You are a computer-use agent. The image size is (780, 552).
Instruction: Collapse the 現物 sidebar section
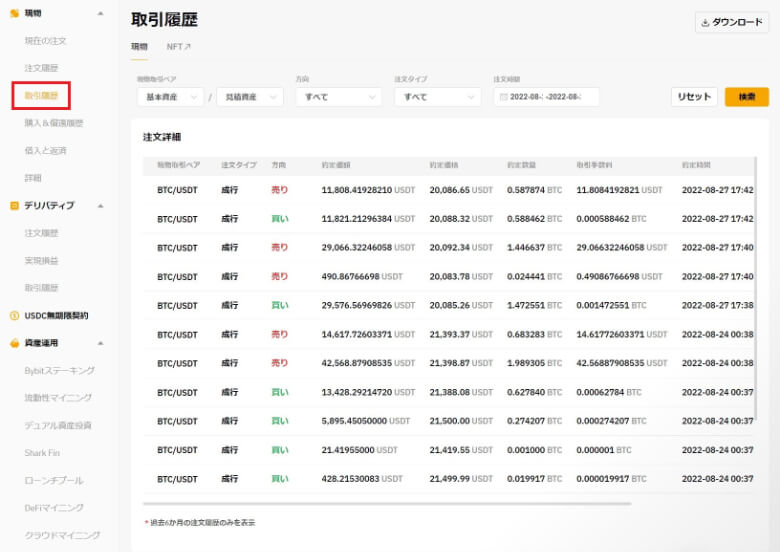[x=100, y=13]
